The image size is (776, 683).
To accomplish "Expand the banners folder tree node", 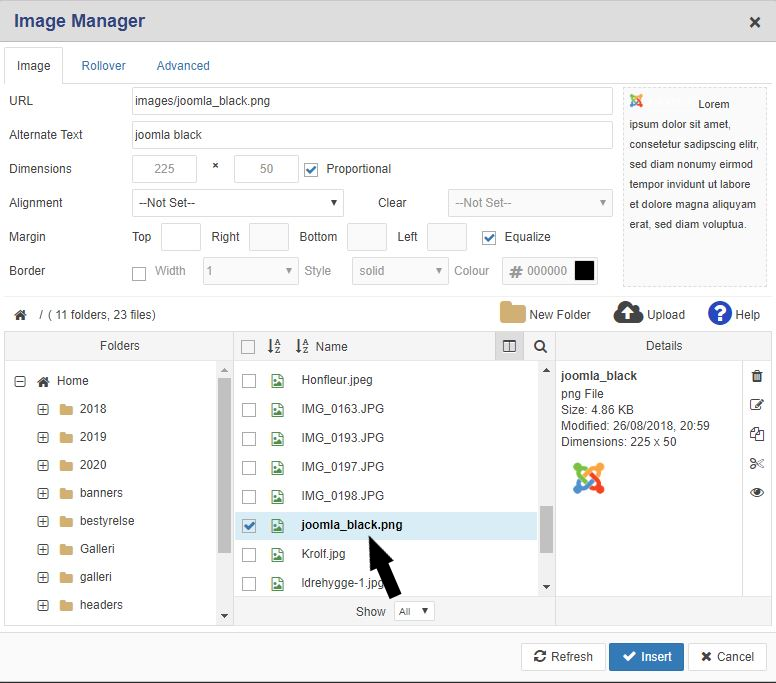I will (43, 493).
